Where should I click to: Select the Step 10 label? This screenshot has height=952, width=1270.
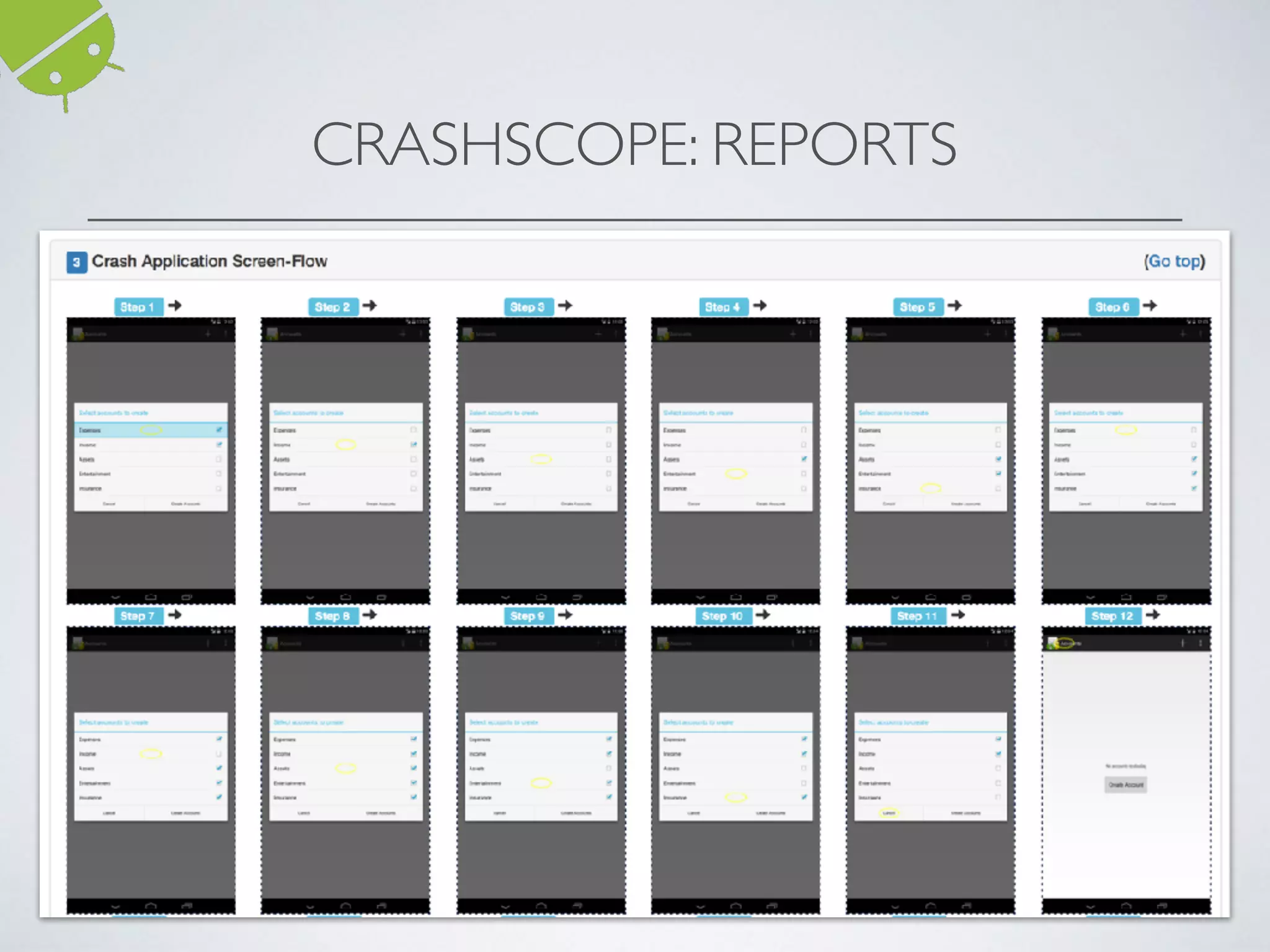(x=723, y=616)
